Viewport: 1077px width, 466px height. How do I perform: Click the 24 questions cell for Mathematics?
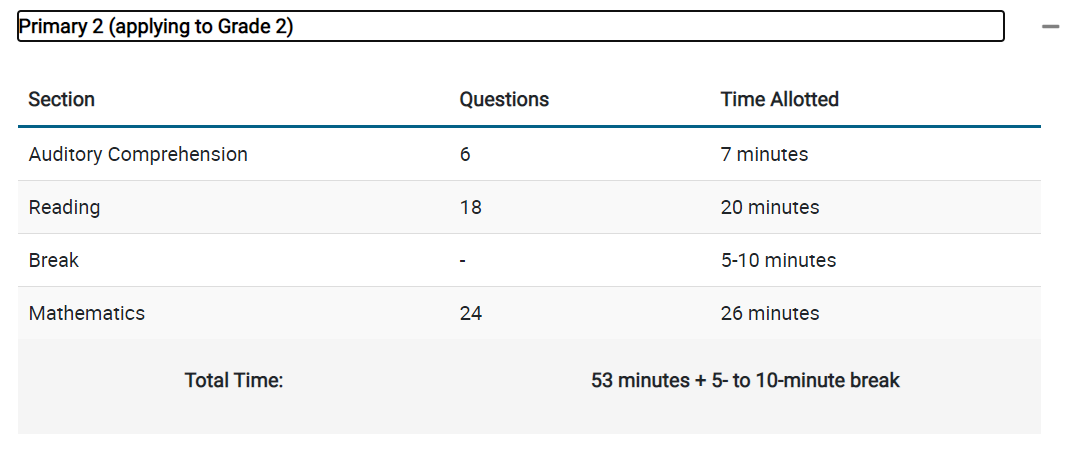pyautogui.click(x=471, y=313)
